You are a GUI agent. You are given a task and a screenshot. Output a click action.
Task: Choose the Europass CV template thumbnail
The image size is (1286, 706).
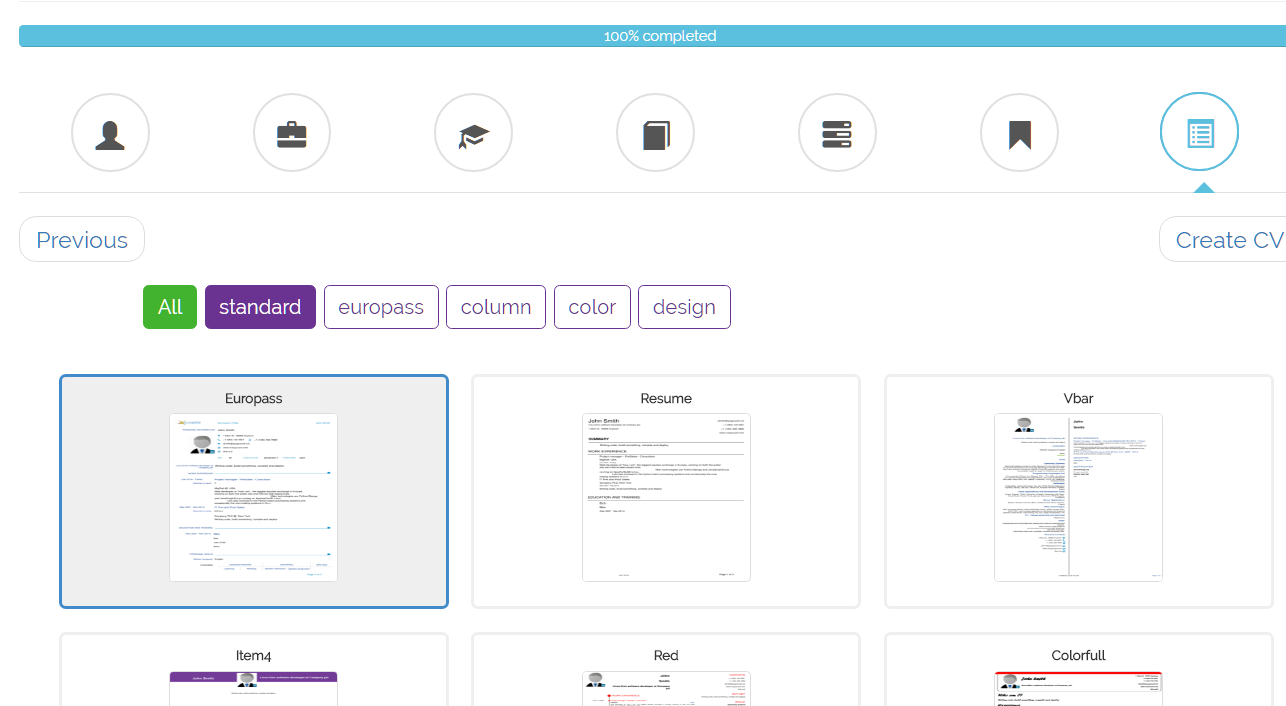[x=254, y=497]
